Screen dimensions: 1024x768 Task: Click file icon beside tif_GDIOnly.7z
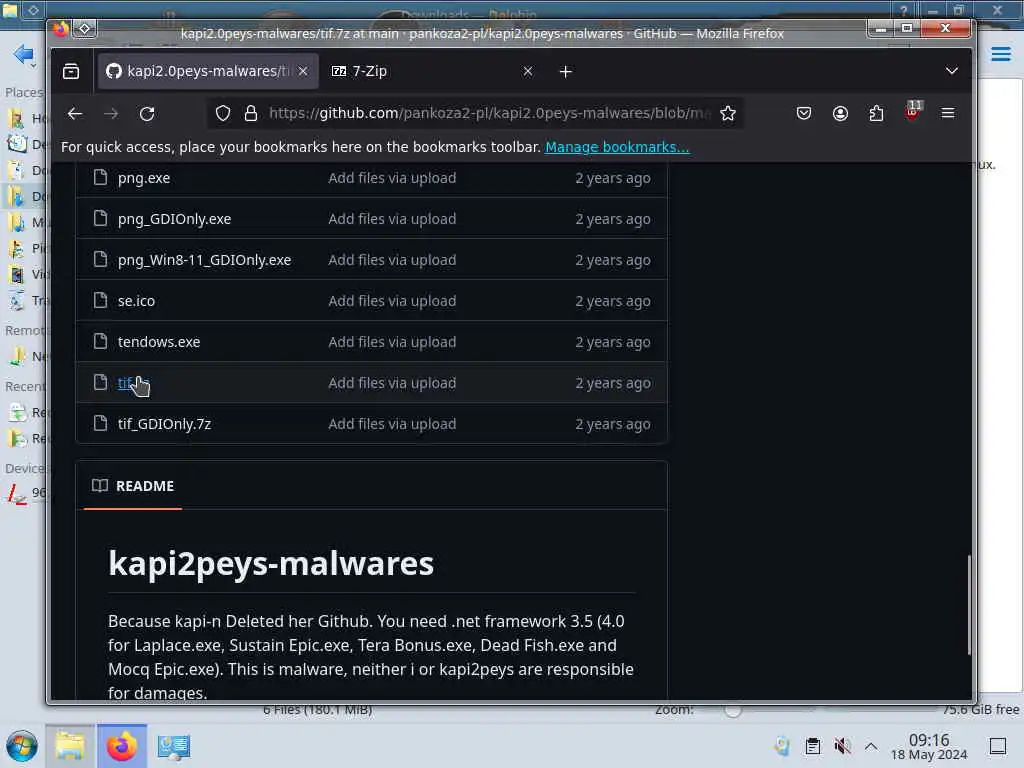[x=100, y=423]
